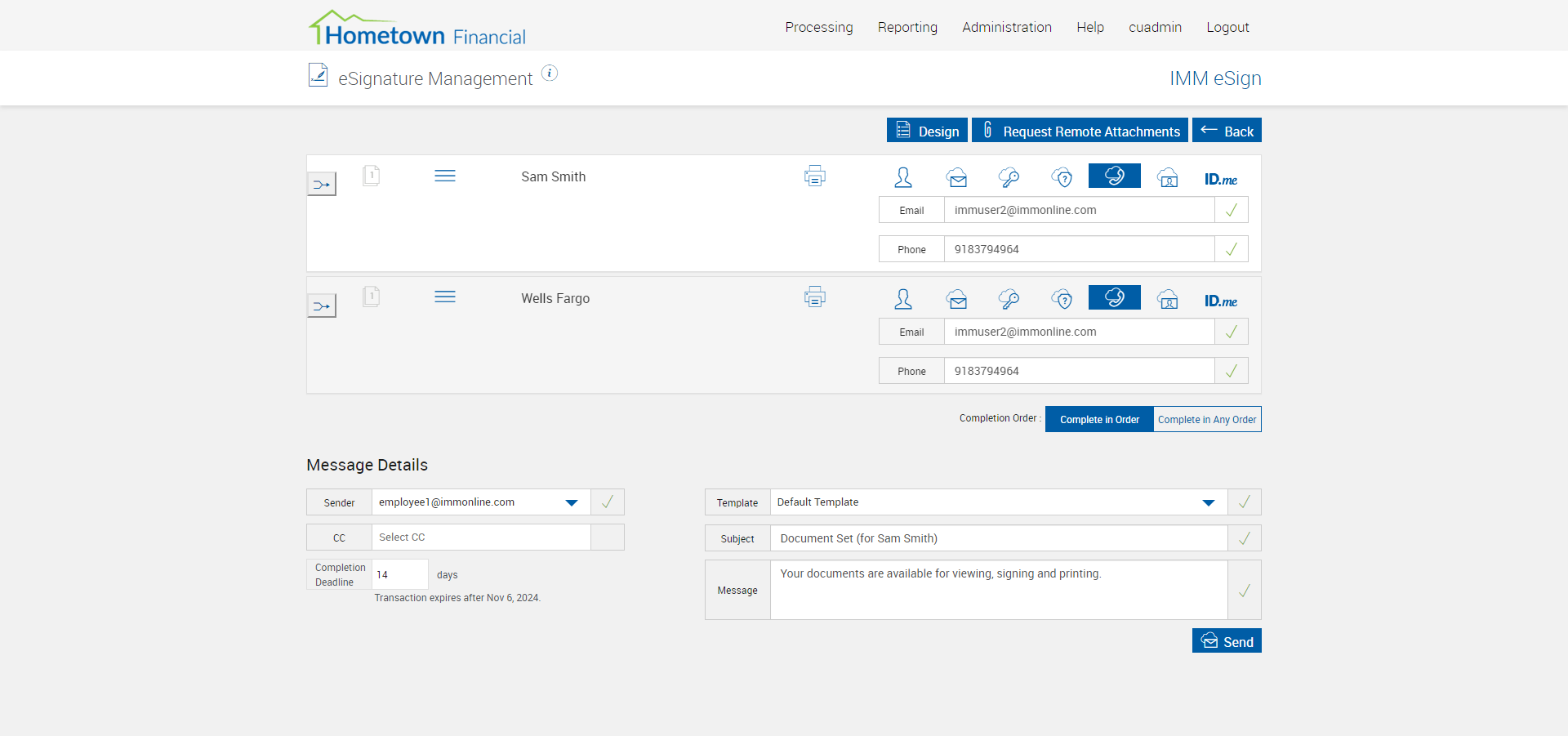The height and width of the screenshot is (736, 1568).
Task: Choose ID.me verification for Sam Smith
Action: [x=1221, y=179]
